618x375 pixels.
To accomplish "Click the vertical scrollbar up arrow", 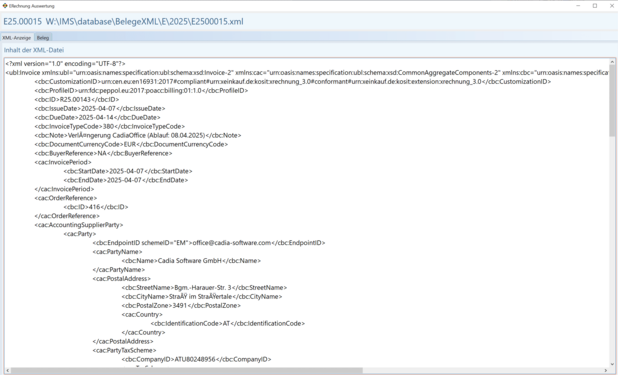I will (612, 62).
